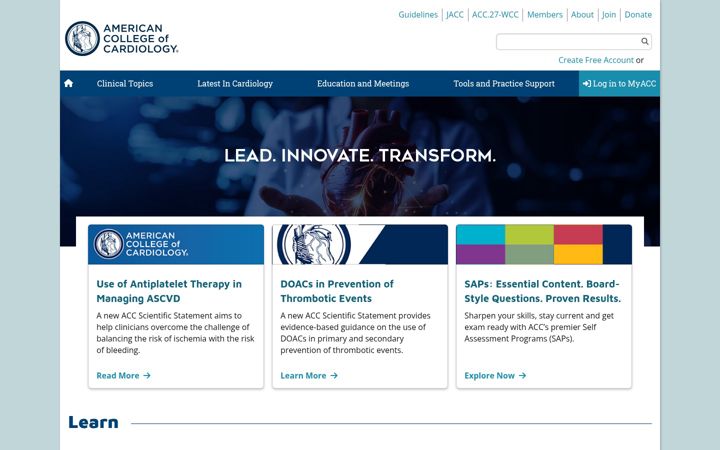The width and height of the screenshot is (720, 450).
Task: Click the colorful blocks image on SAPs card
Action: [x=544, y=244]
